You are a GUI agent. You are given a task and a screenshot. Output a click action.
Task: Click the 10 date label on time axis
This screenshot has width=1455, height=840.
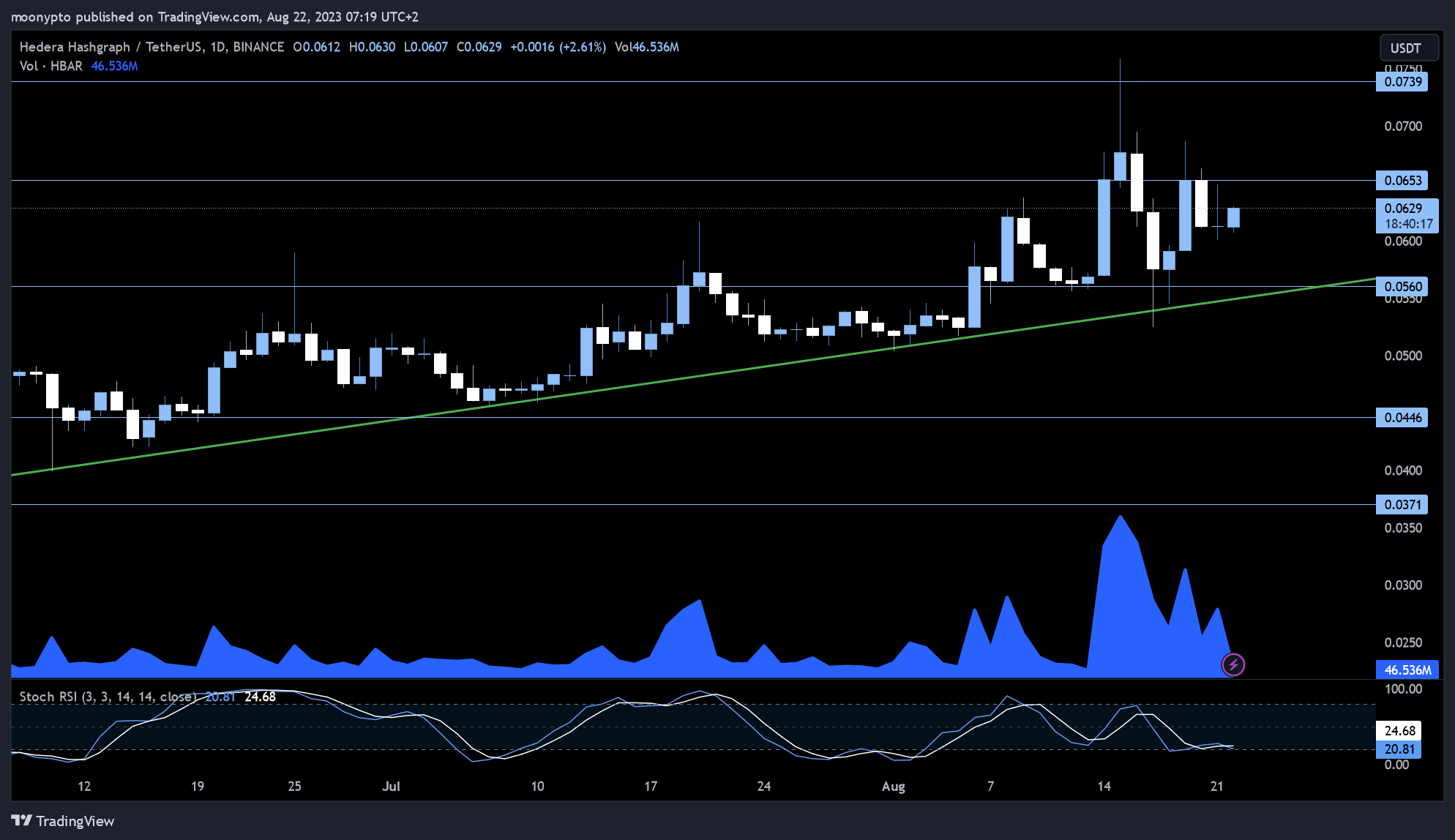[x=537, y=786]
